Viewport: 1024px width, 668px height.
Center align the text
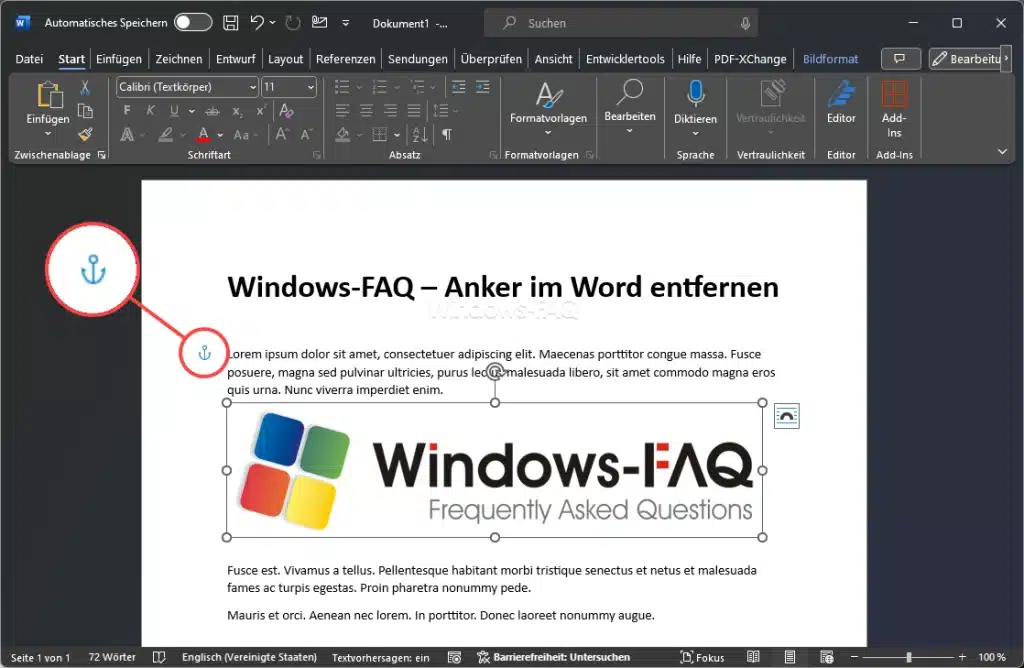coord(366,111)
